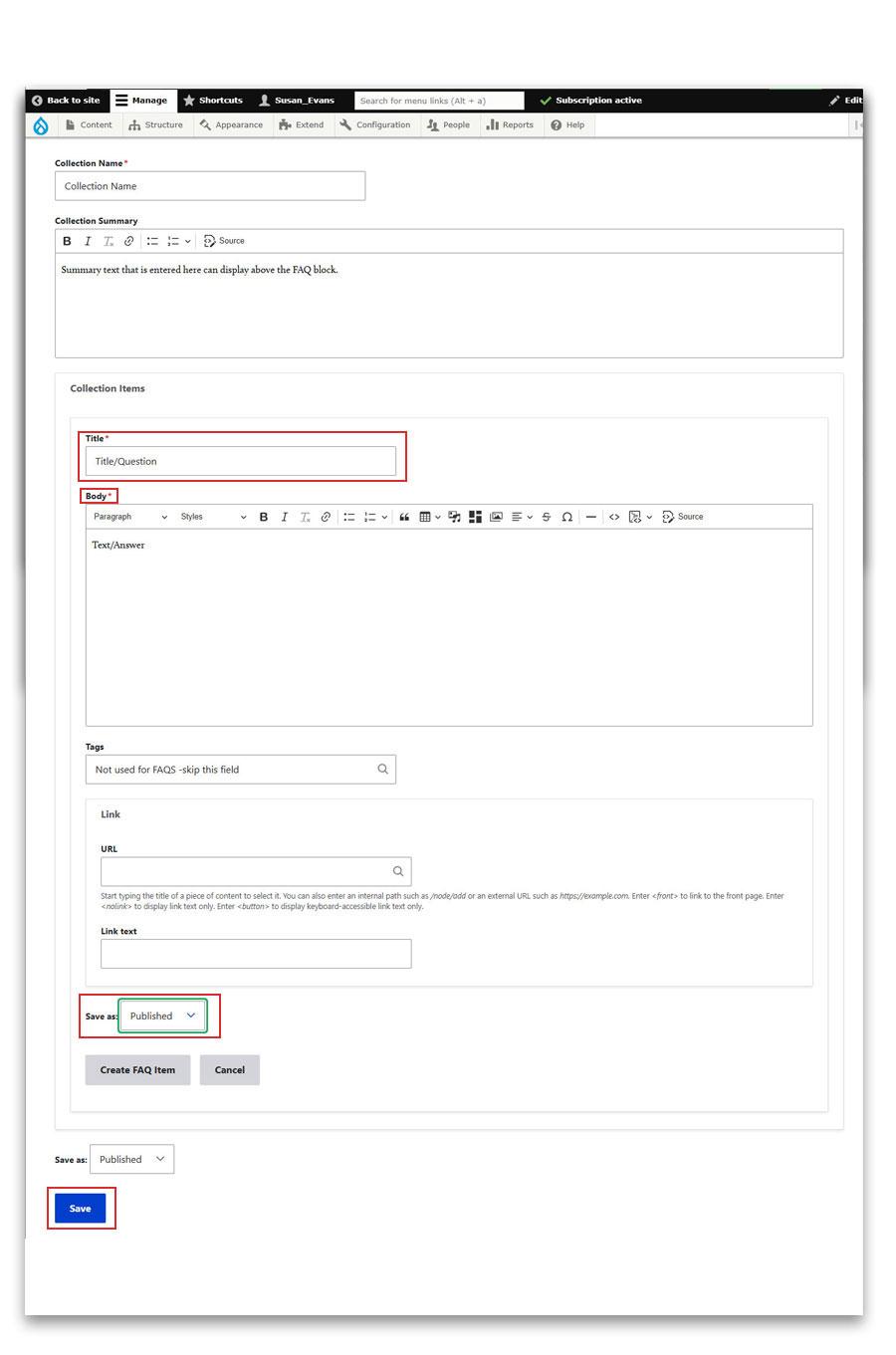Click the Subscription active indicator
This screenshot has height=1355, width=896.
[x=590, y=101]
